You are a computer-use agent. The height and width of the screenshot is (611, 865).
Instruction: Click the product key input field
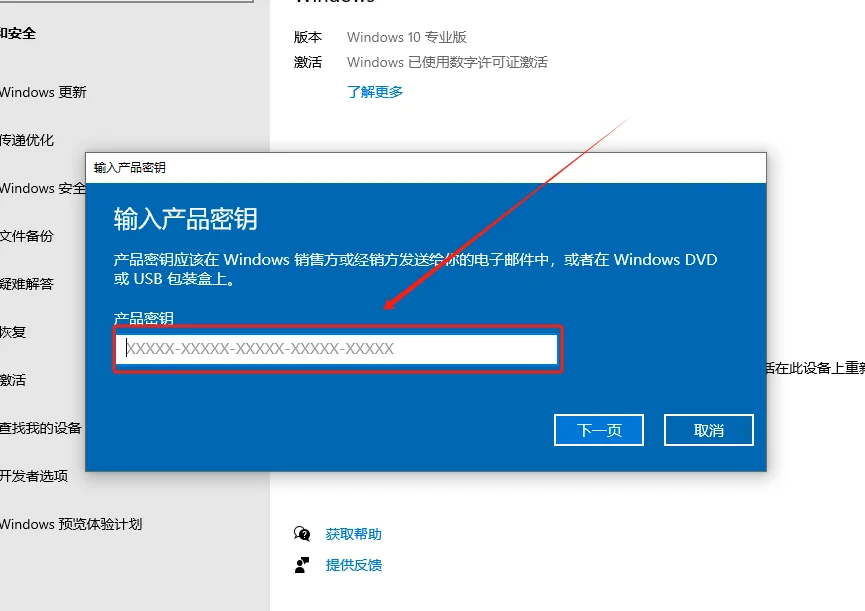[337, 348]
